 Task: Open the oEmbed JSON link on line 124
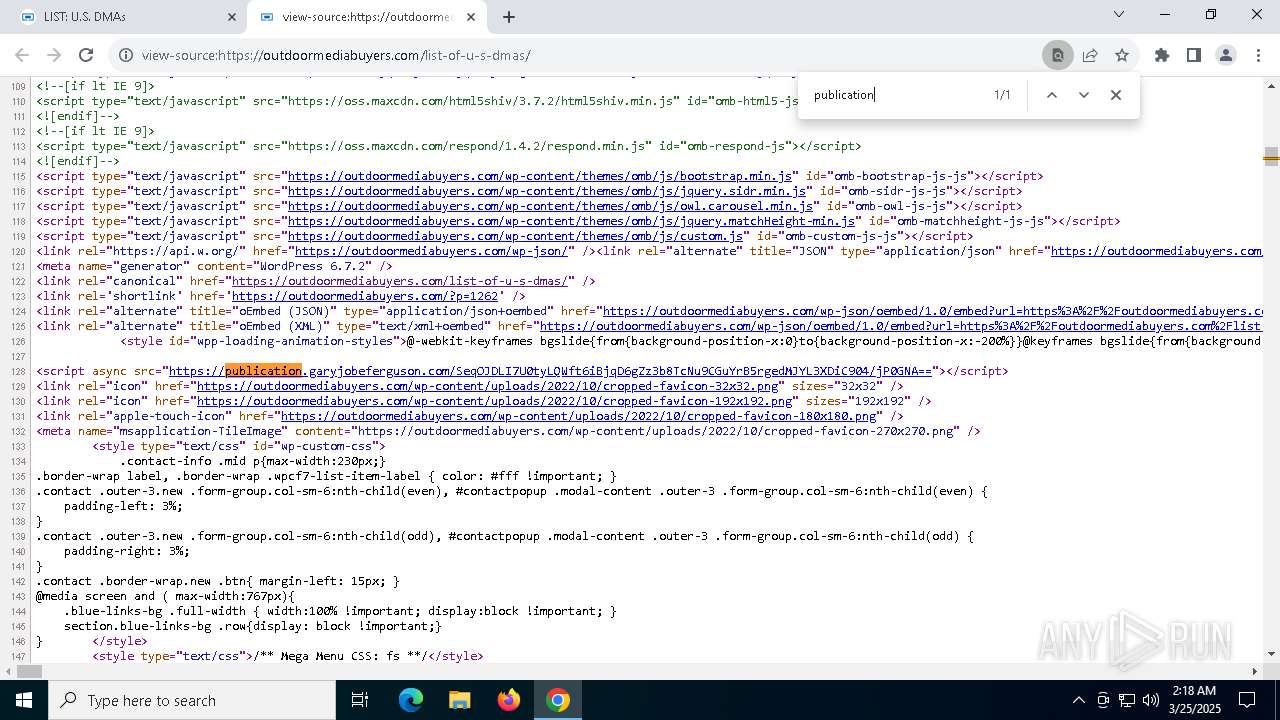click(x=932, y=311)
